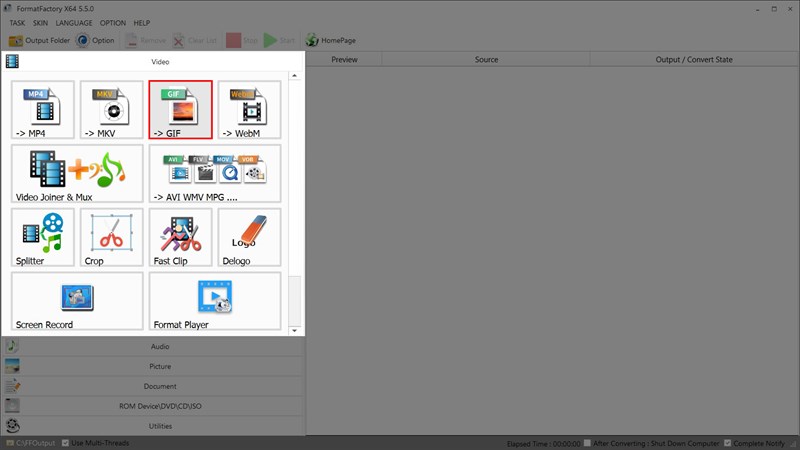Launch the Splitter tool
The width and height of the screenshot is (800, 450).
[43, 237]
